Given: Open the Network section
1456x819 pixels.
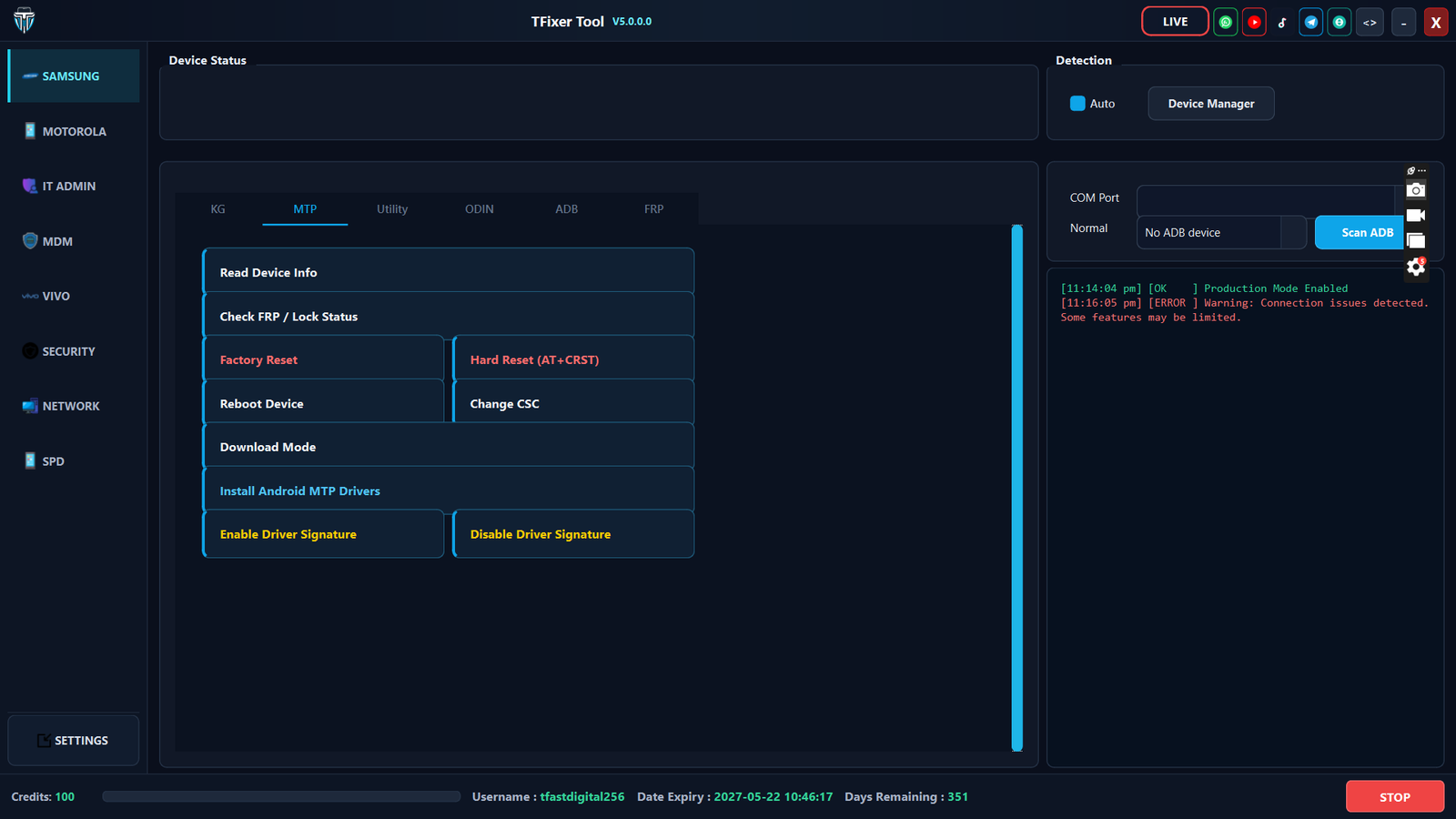Looking at the screenshot, I should tap(74, 406).
